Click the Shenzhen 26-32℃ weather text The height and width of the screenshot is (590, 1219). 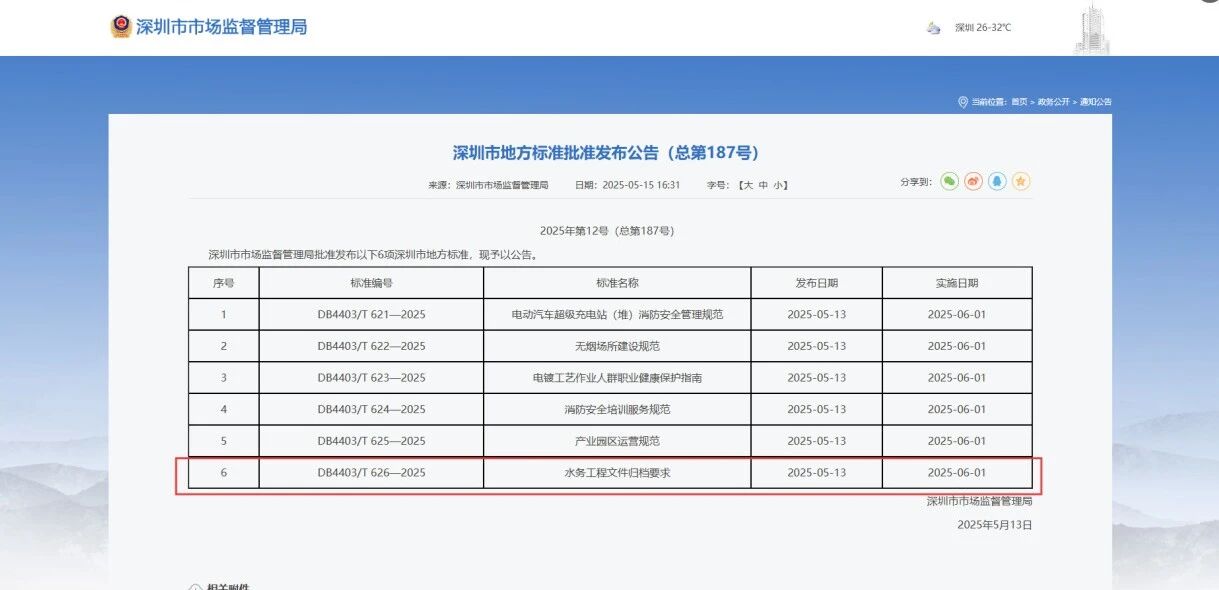point(983,28)
